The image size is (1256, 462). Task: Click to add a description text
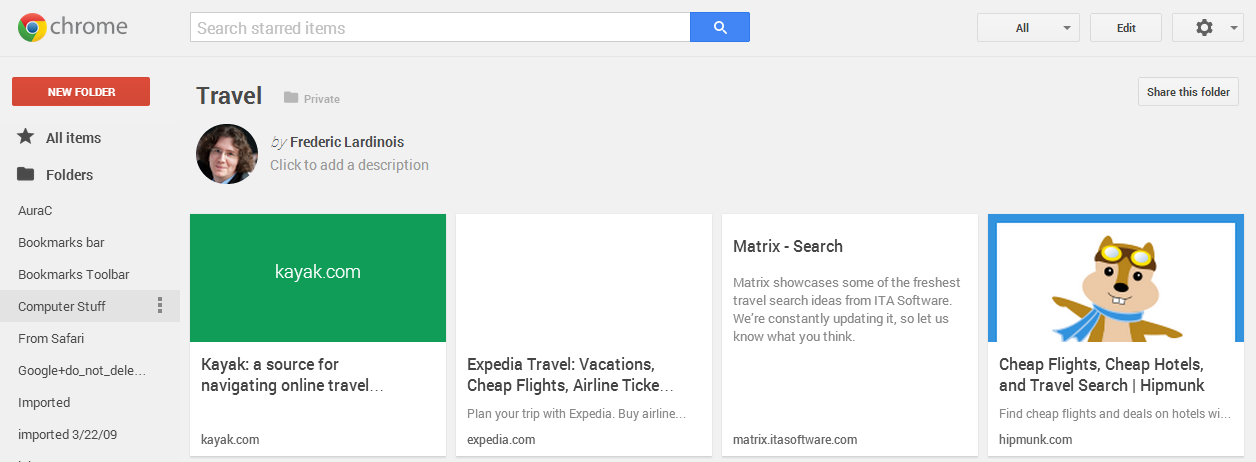pos(349,165)
